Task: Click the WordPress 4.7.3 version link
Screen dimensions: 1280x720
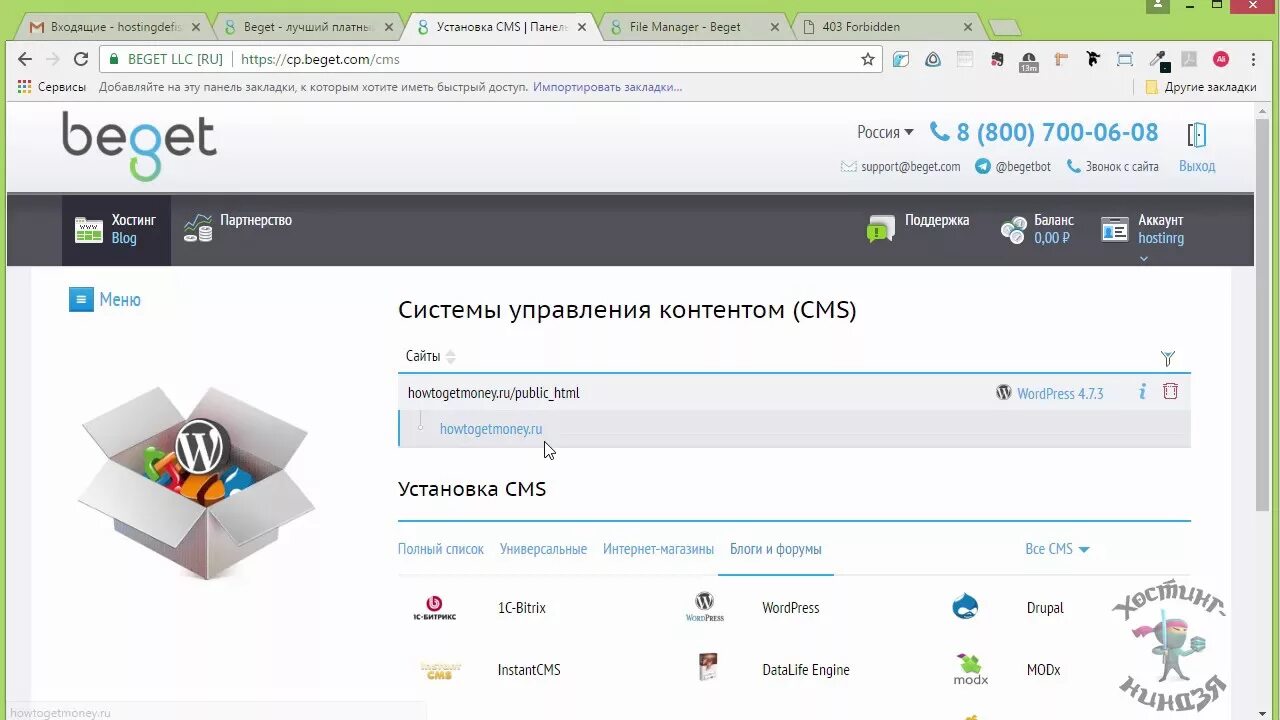Action: coord(1060,393)
